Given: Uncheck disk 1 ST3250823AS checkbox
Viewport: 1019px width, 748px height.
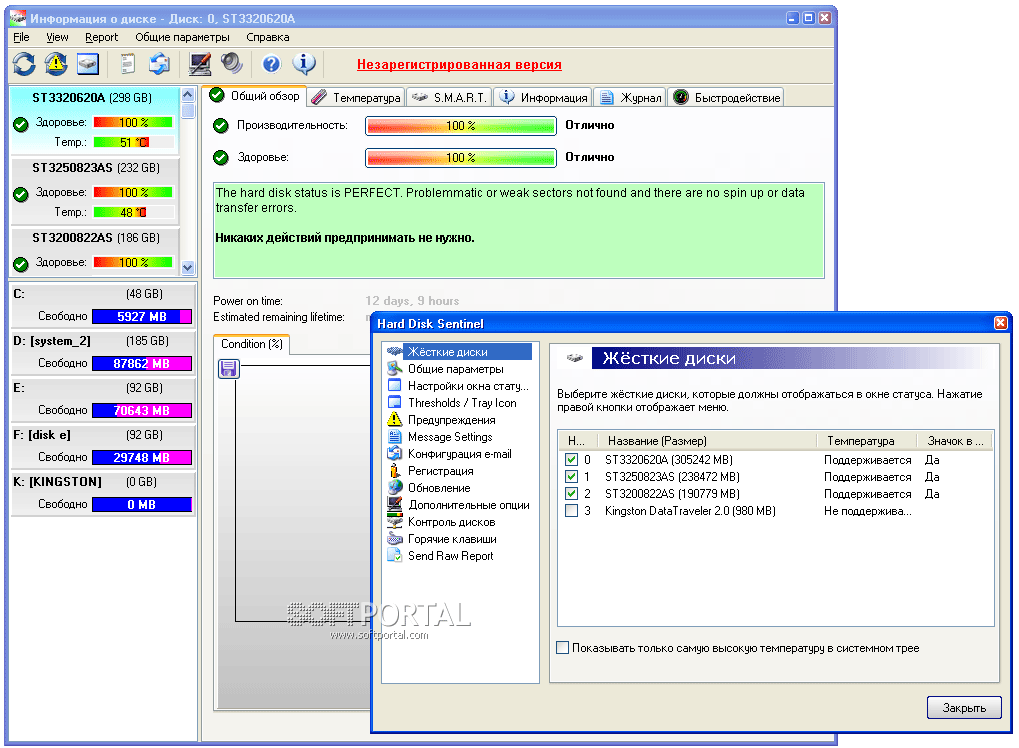Looking at the screenshot, I should (571, 476).
